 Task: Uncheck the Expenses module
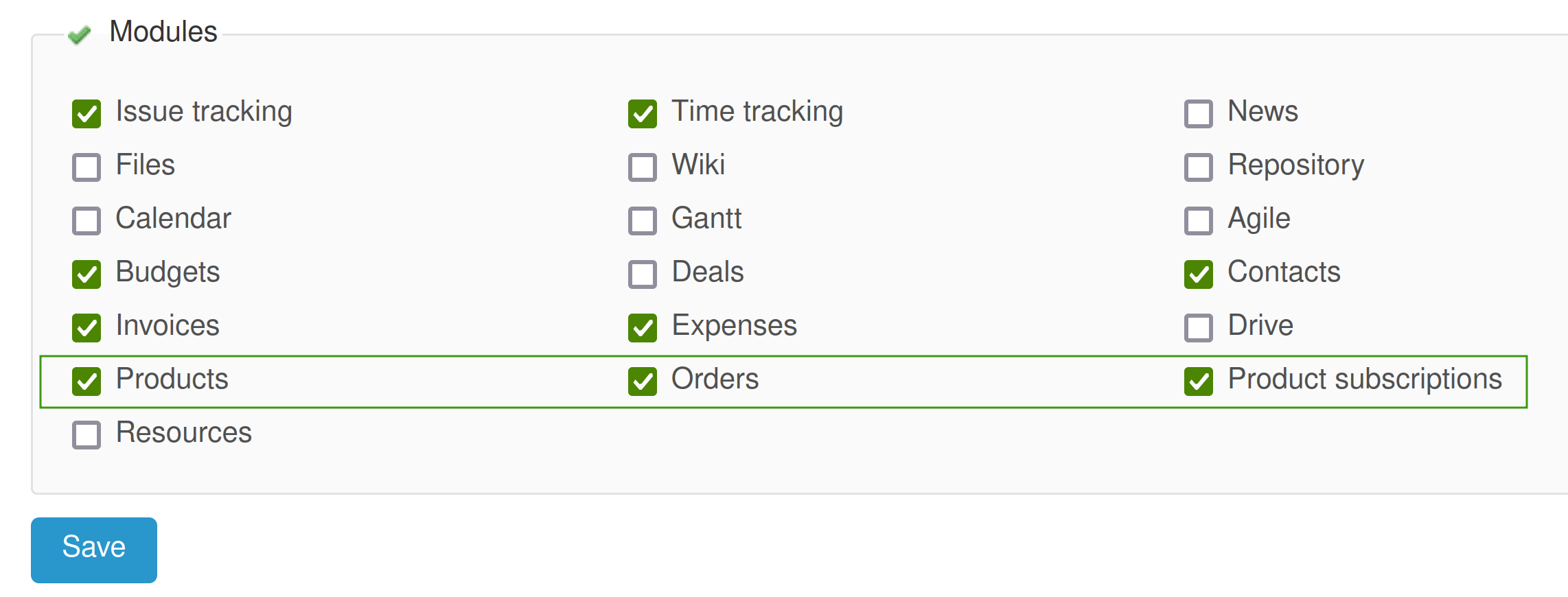[x=643, y=328]
